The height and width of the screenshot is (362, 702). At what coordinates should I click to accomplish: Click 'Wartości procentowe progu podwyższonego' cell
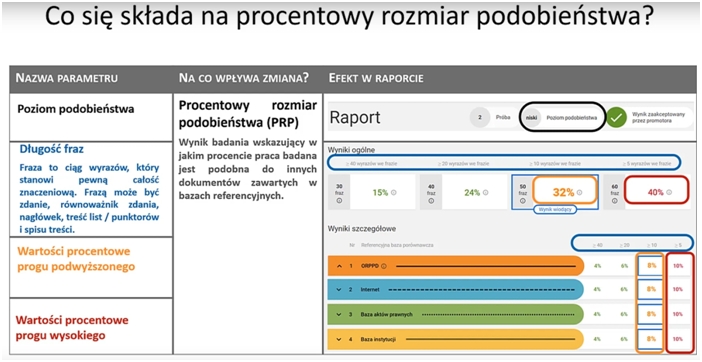[x=91, y=267]
